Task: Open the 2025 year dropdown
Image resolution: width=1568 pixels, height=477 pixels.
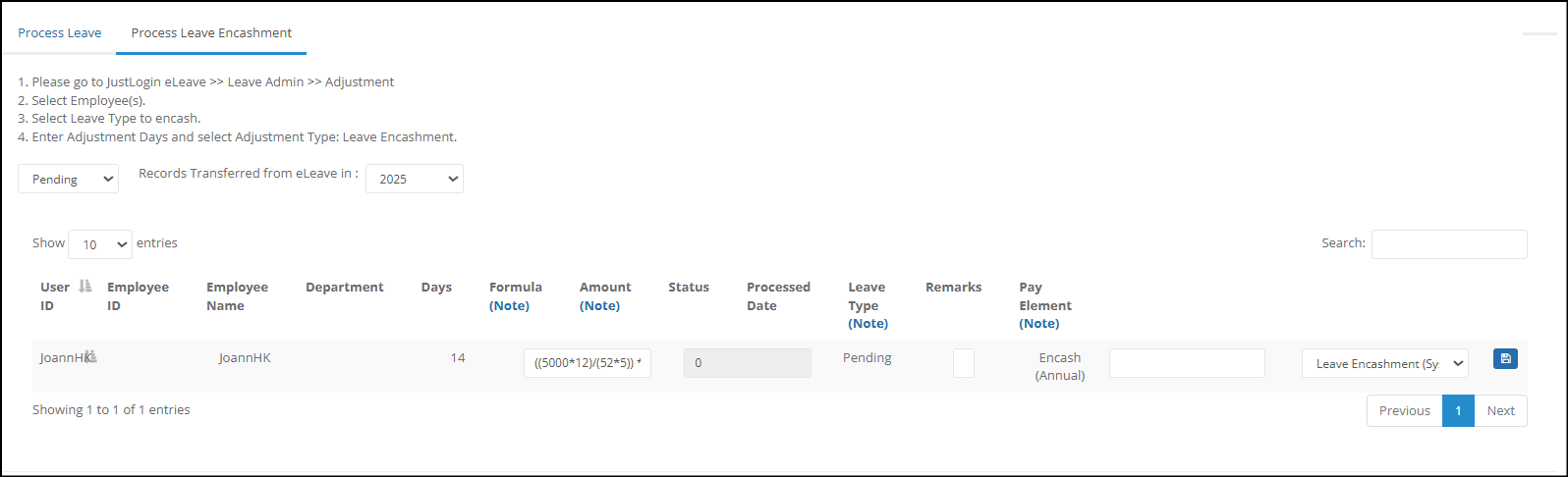Action: coord(415,179)
